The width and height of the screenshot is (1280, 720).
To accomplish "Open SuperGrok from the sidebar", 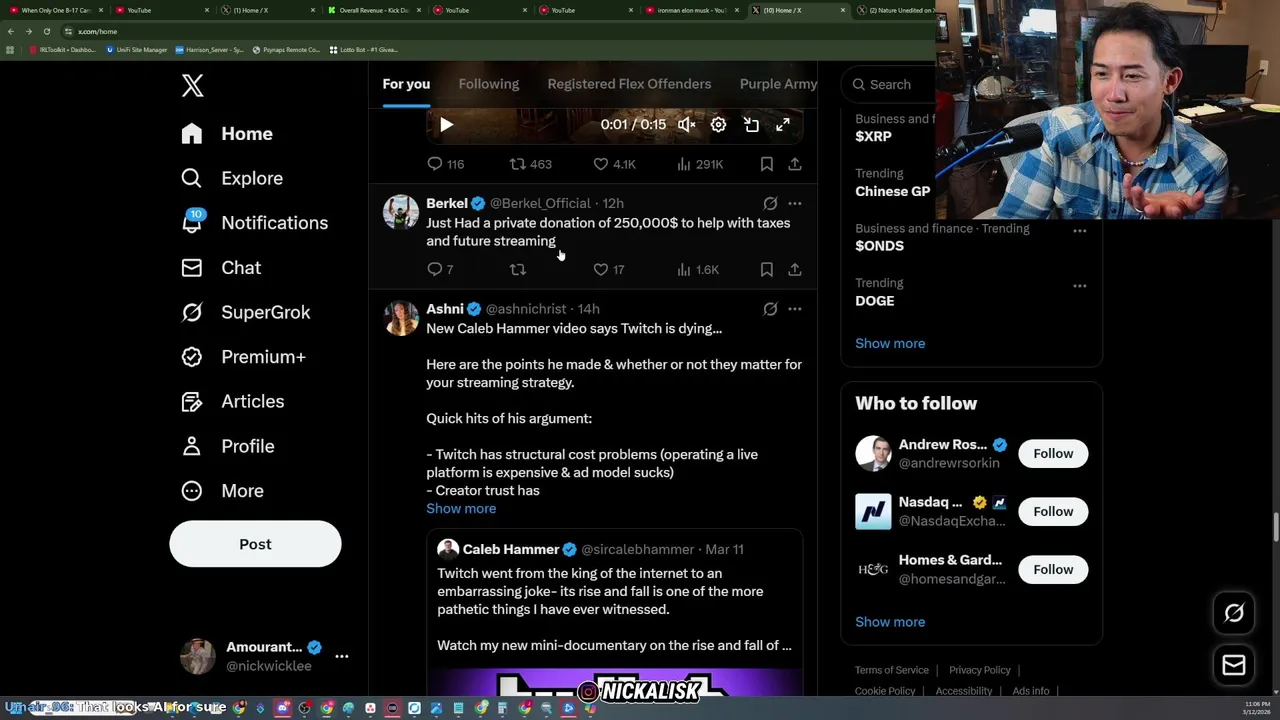I will coord(246,312).
